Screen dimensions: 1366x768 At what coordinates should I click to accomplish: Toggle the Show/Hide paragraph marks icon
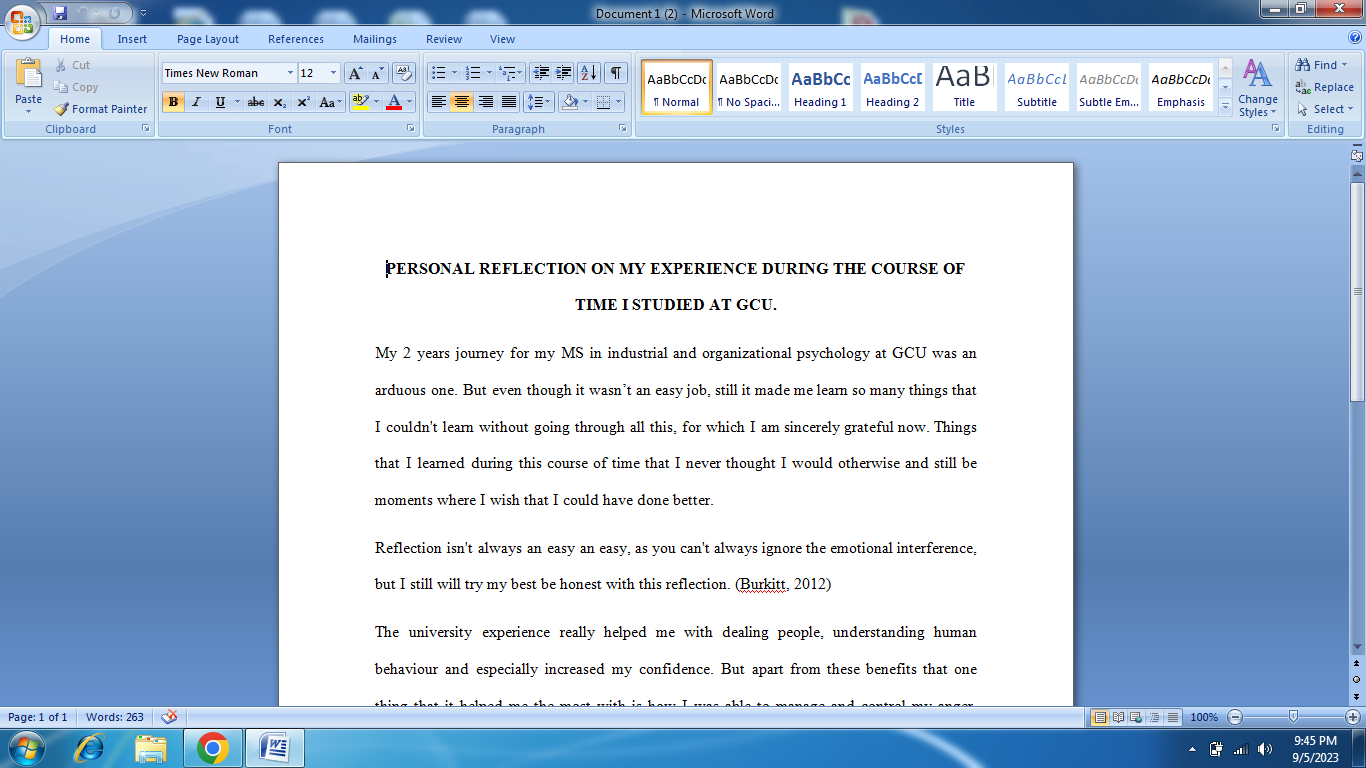[x=616, y=73]
